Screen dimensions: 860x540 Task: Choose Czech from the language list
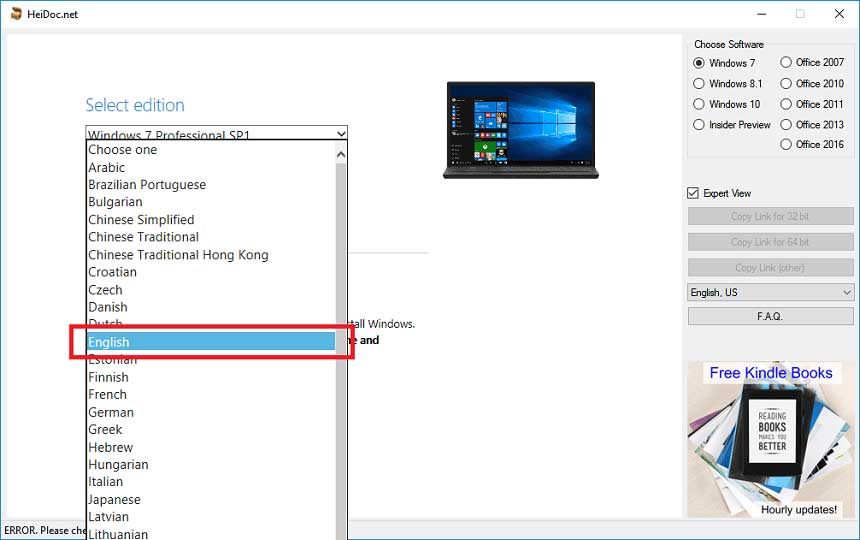pos(211,289)
